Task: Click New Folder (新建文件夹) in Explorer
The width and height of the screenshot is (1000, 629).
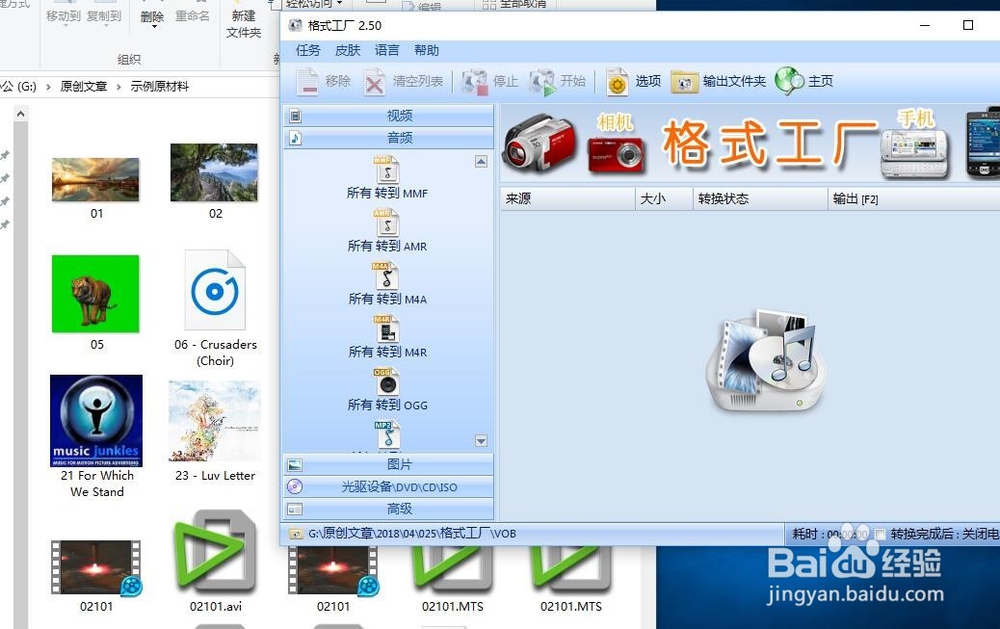Action: [244, 24]
